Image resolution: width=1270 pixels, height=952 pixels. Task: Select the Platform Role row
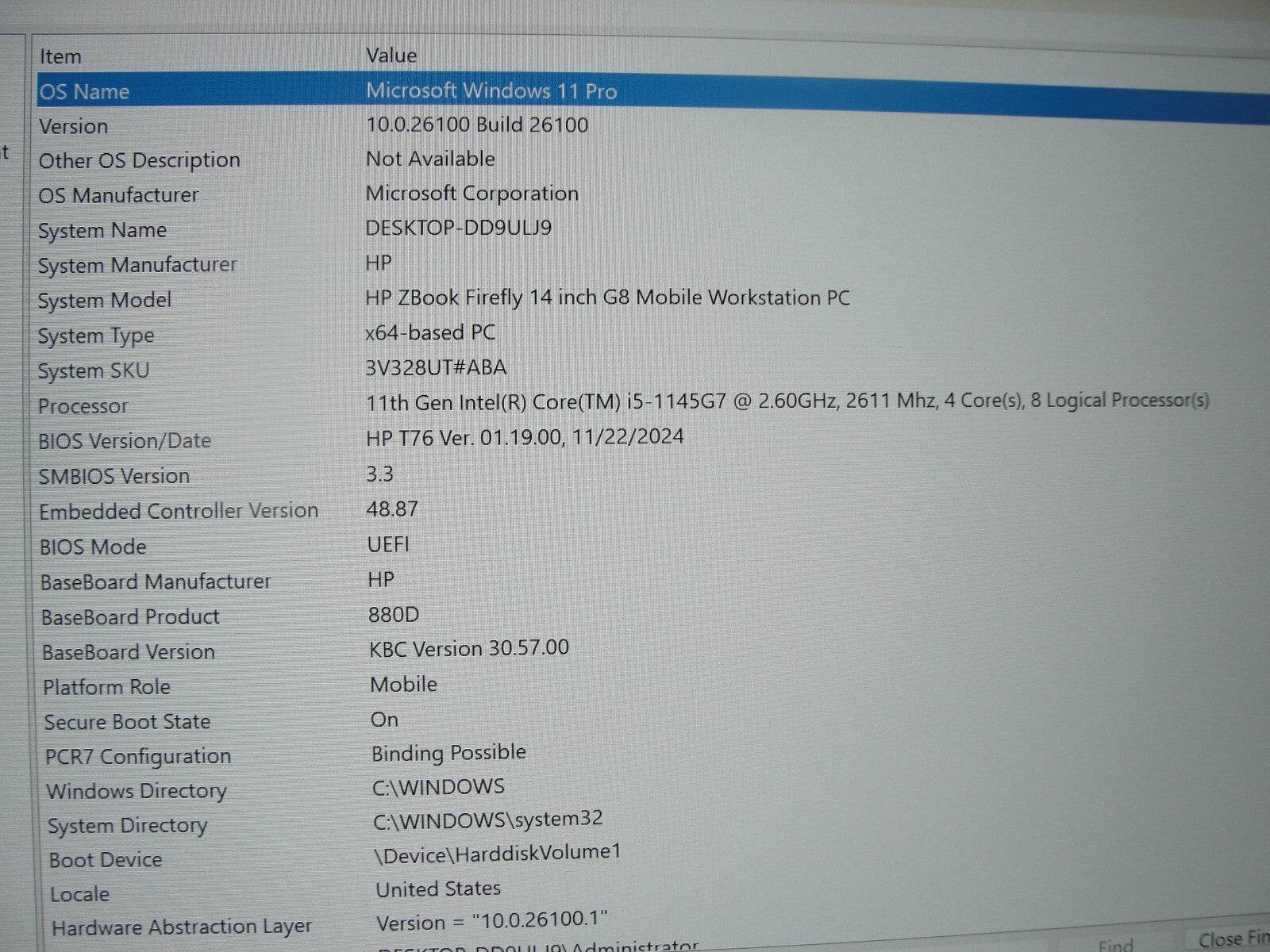[x=238, y=685]
